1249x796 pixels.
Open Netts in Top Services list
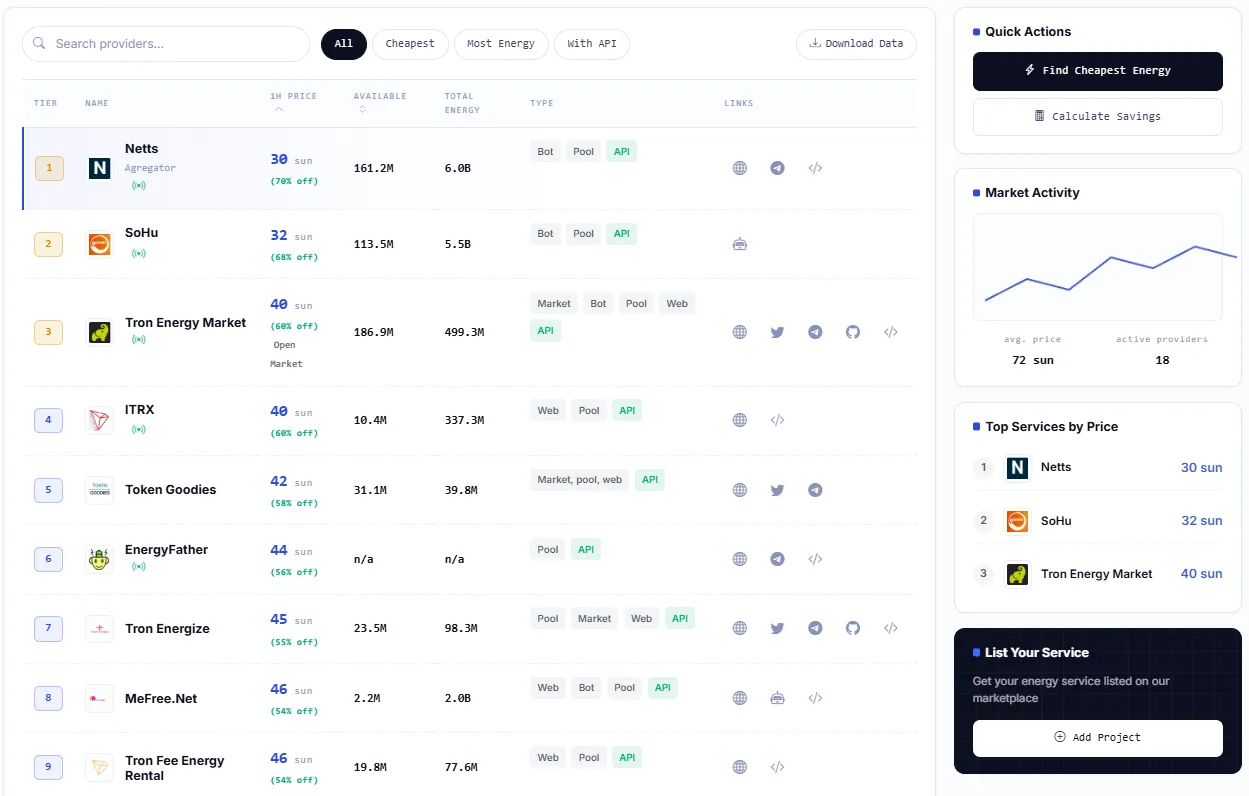tap(1098, 467)
